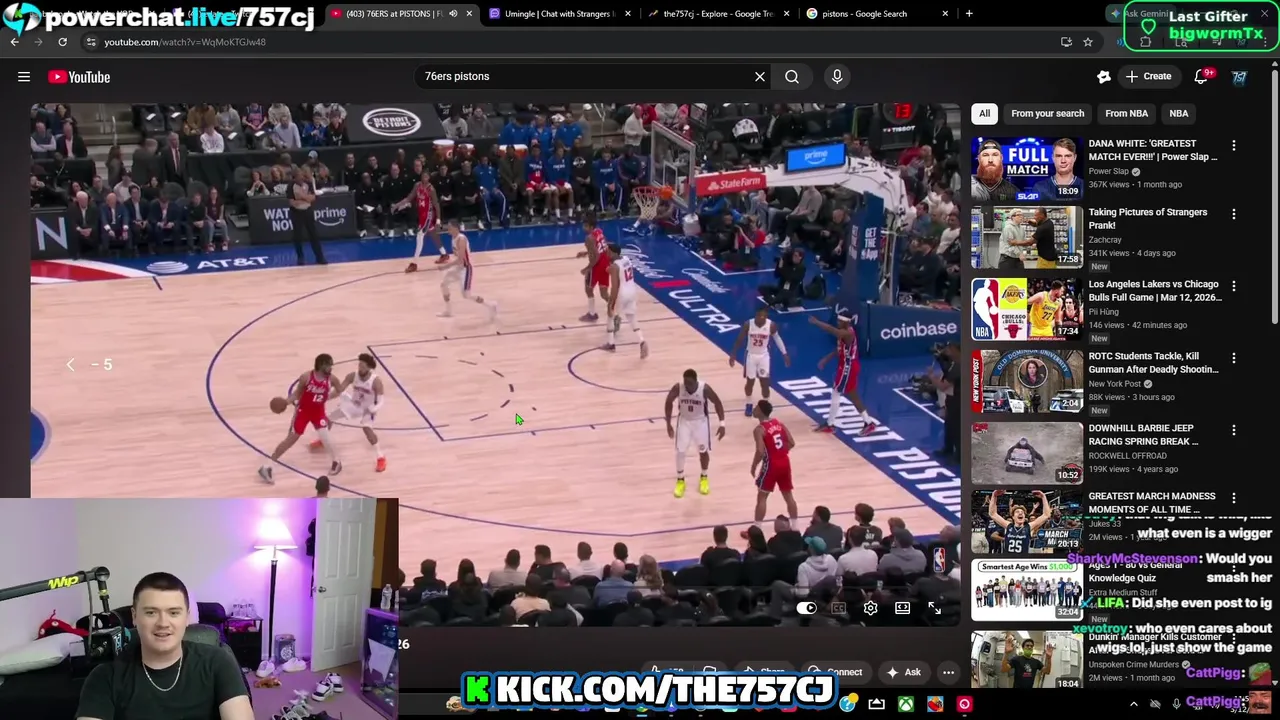This screenshot has width=1280, height=720.
Task: Select the From NBA chip
Action: click(1126, 113)
